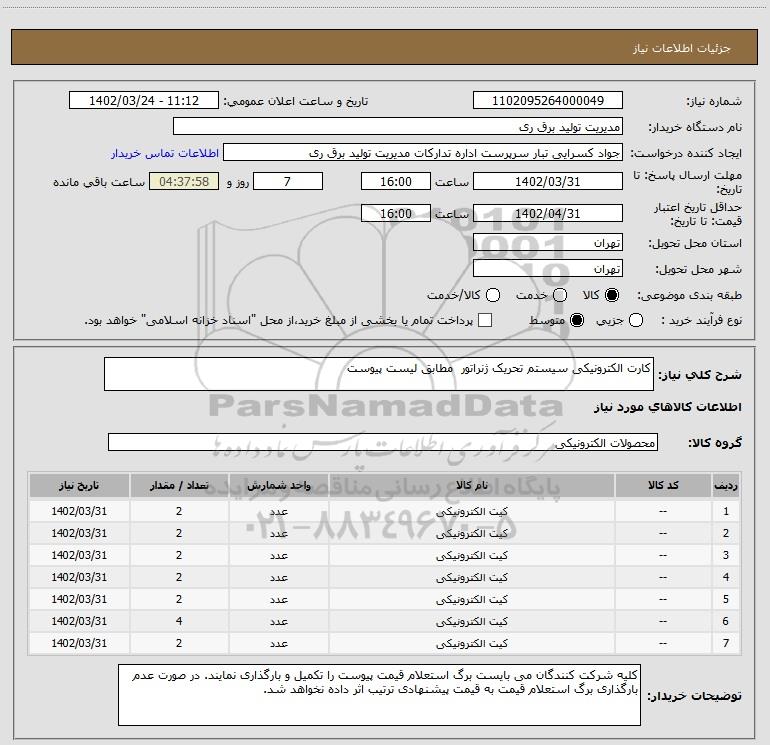Click the تاریخ نیاز column header
Screen dimensions: 770x745
tap(79, 485)
